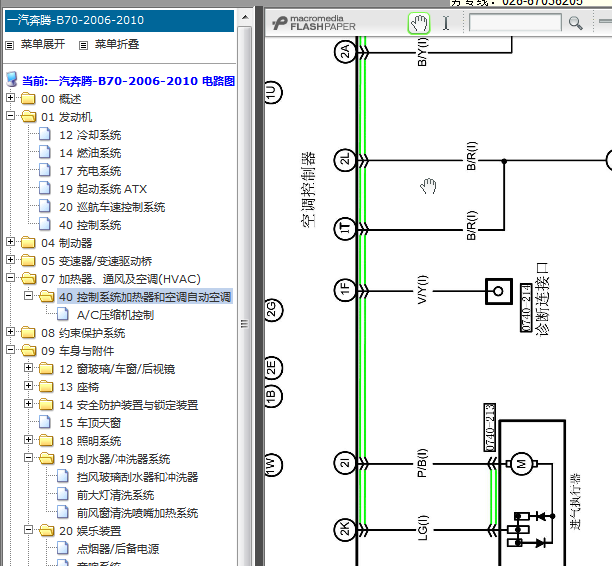Viewport: 612px width, 566px height.
Task: Click the FlashPaper search input field
Action: [x=515, y=23]
